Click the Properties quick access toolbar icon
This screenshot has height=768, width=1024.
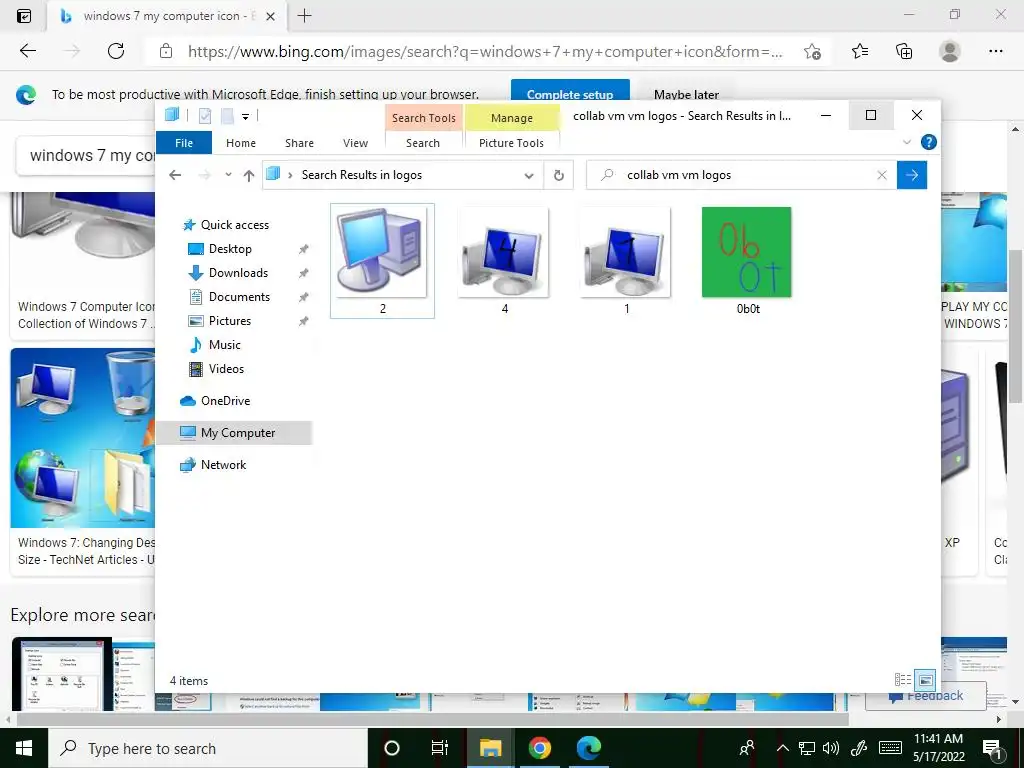point(204,116)
